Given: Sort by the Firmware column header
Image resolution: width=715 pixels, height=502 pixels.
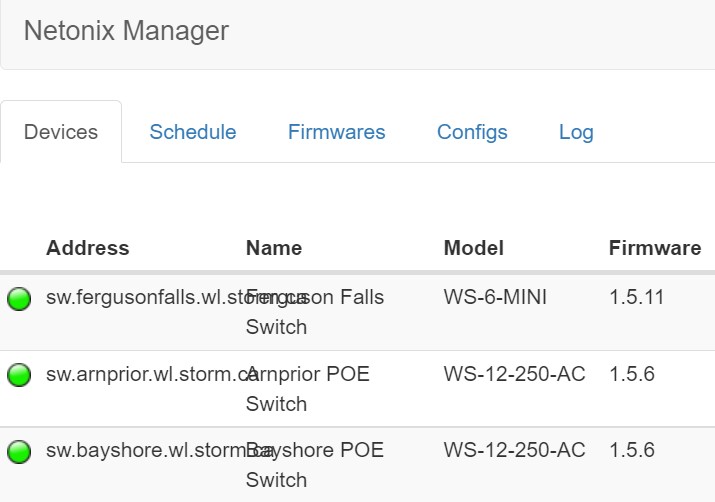Looking at the screenshot, I should tap(655, 248).
